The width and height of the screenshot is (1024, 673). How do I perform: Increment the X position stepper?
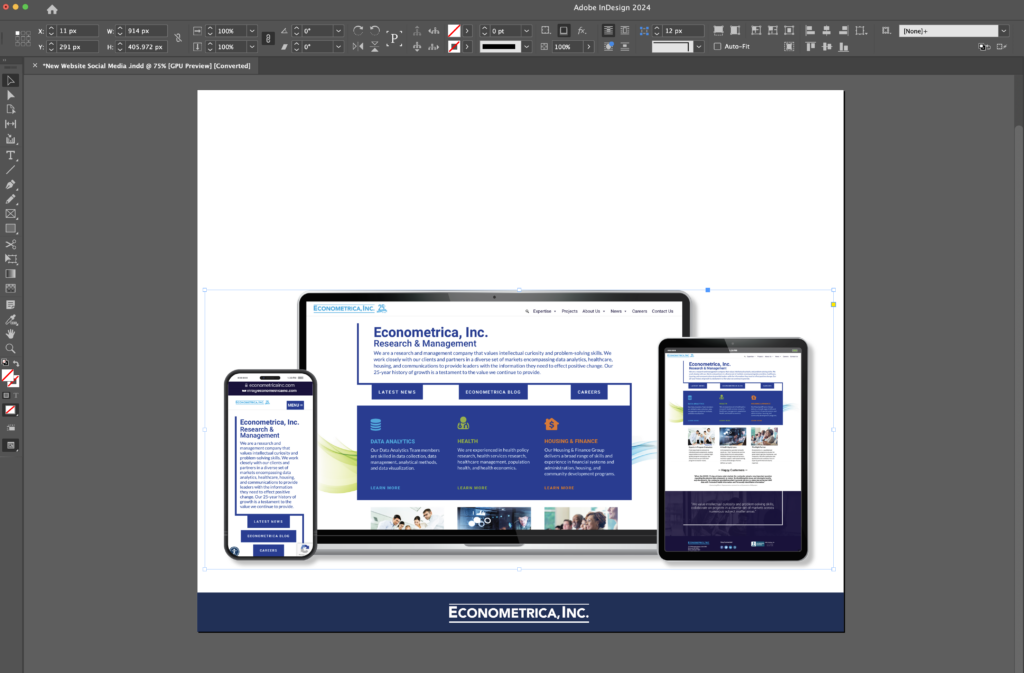[x=51, y=28]
